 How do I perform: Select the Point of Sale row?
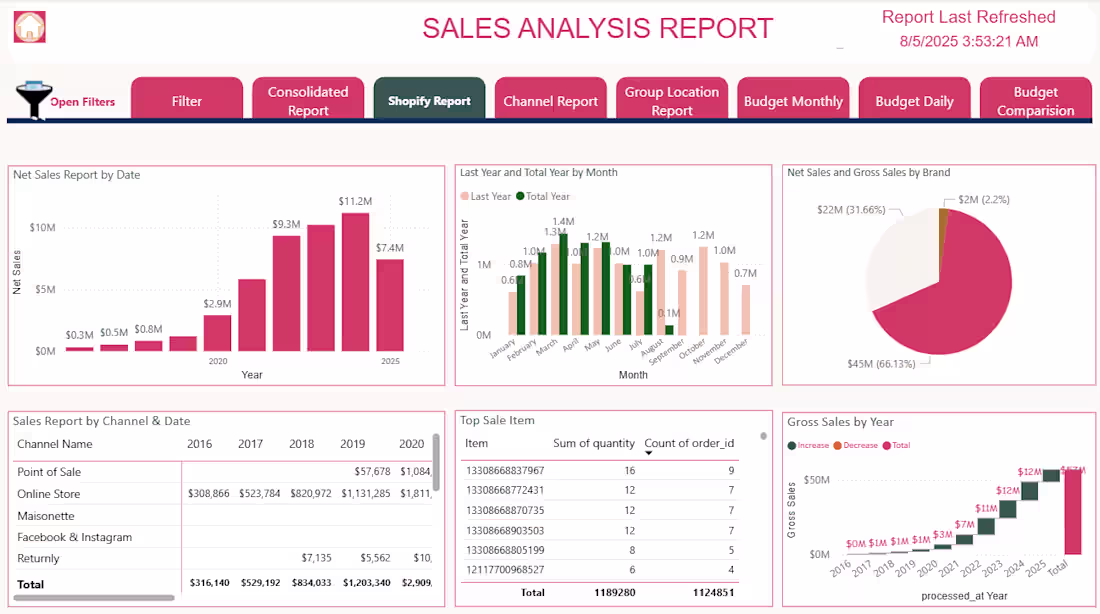coord(222,472)
